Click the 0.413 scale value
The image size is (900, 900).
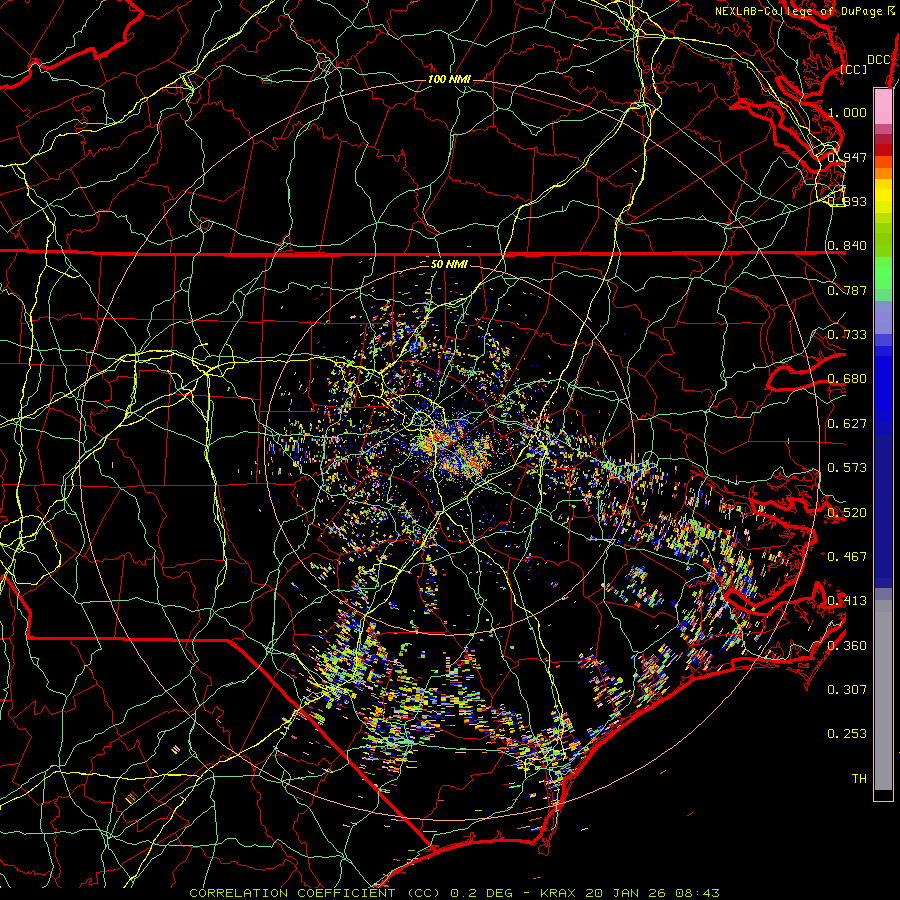[x=847, y=601]
